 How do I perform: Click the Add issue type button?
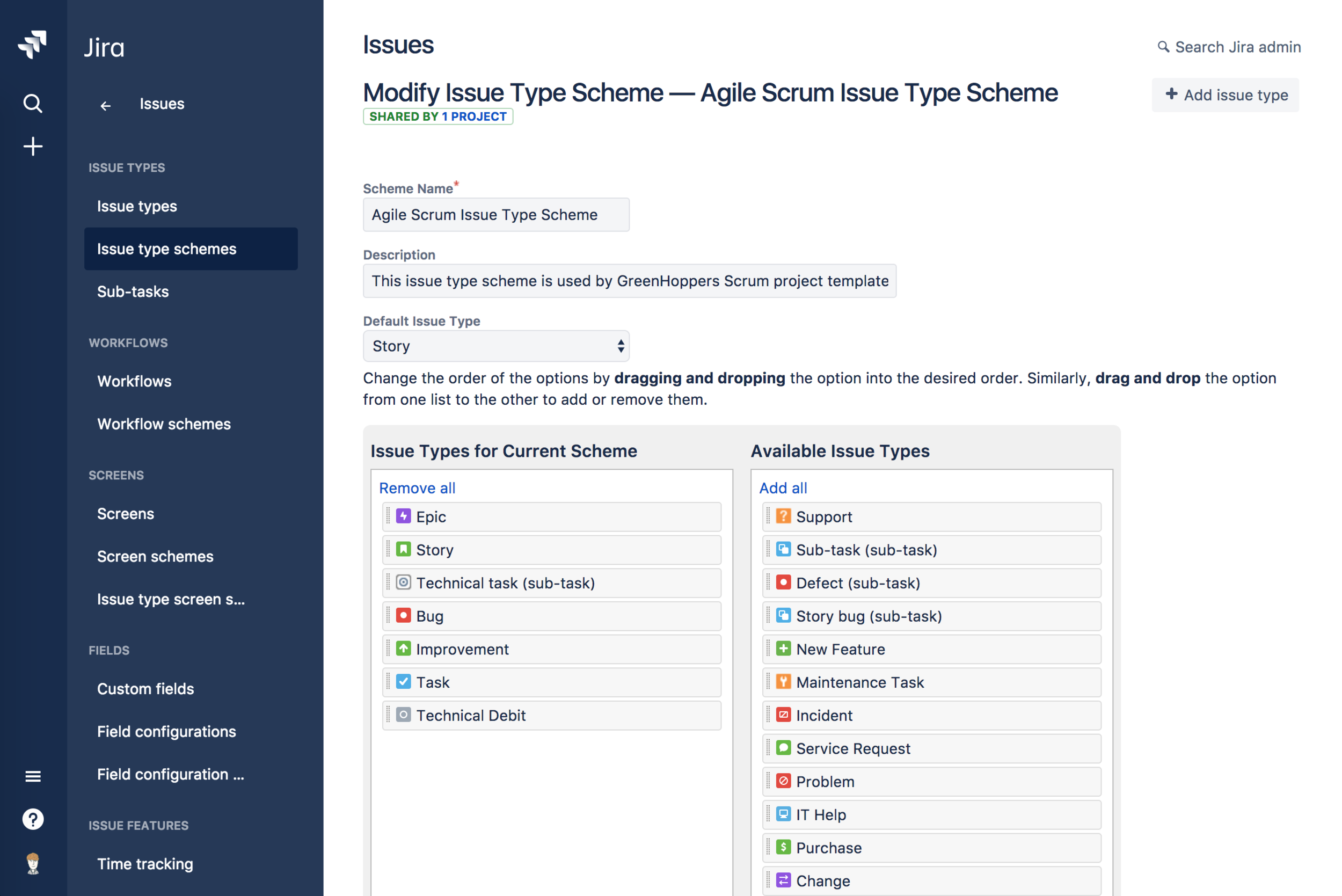click(x=1225, y=95)
